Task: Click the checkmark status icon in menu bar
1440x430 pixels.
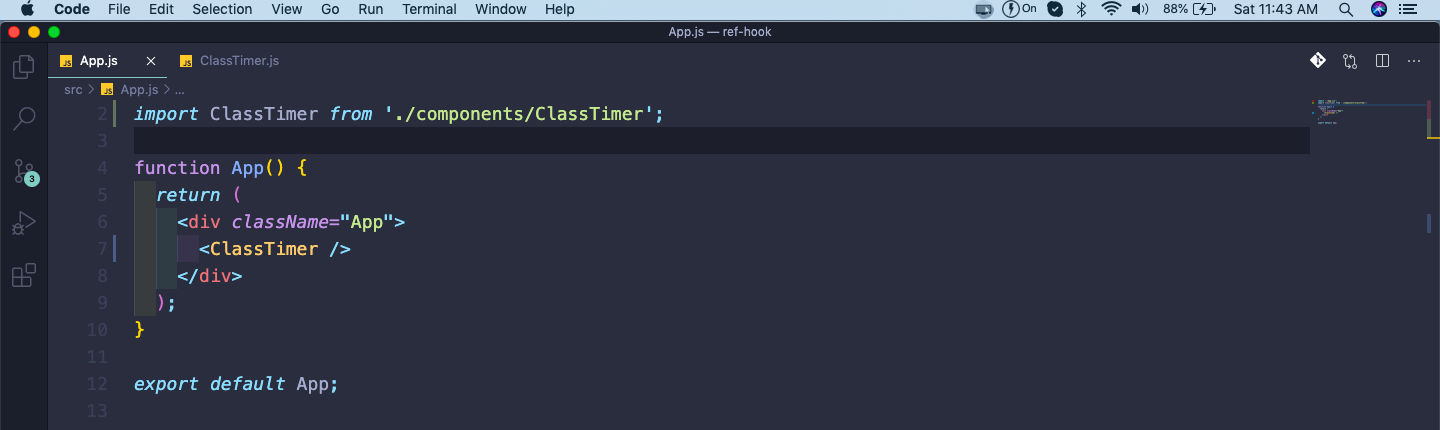Action: [x=1055, y=9]
